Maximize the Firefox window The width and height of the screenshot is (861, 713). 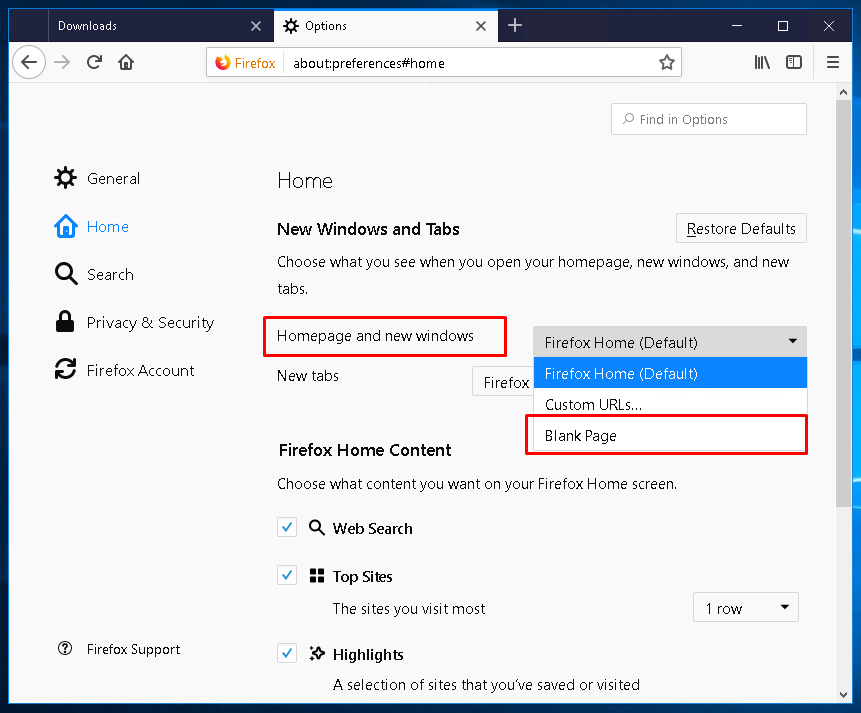pyautogui.click(x=782, y=26)
